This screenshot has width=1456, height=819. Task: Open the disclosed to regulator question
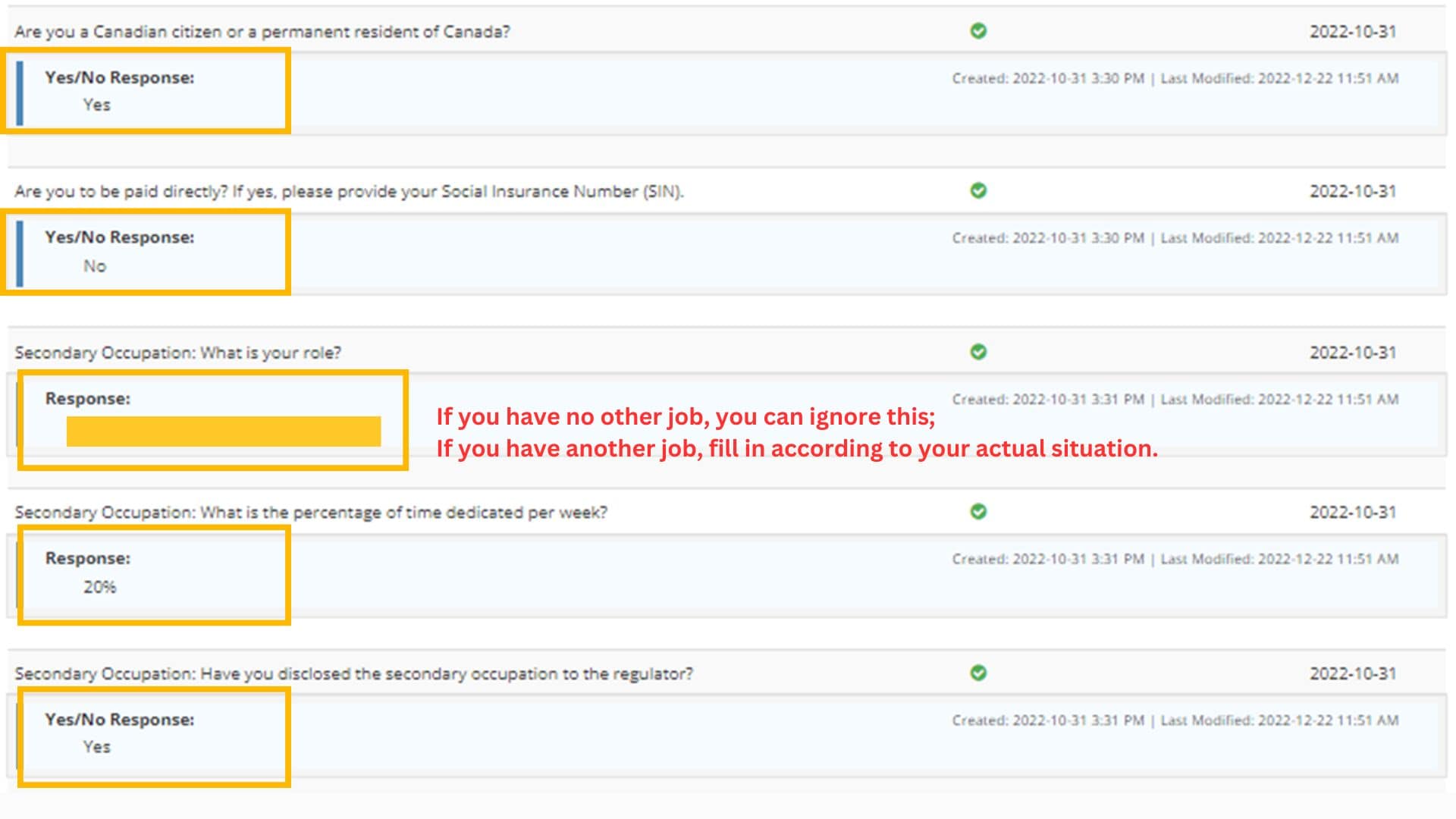pyautogui.click(x=353, y=673)
